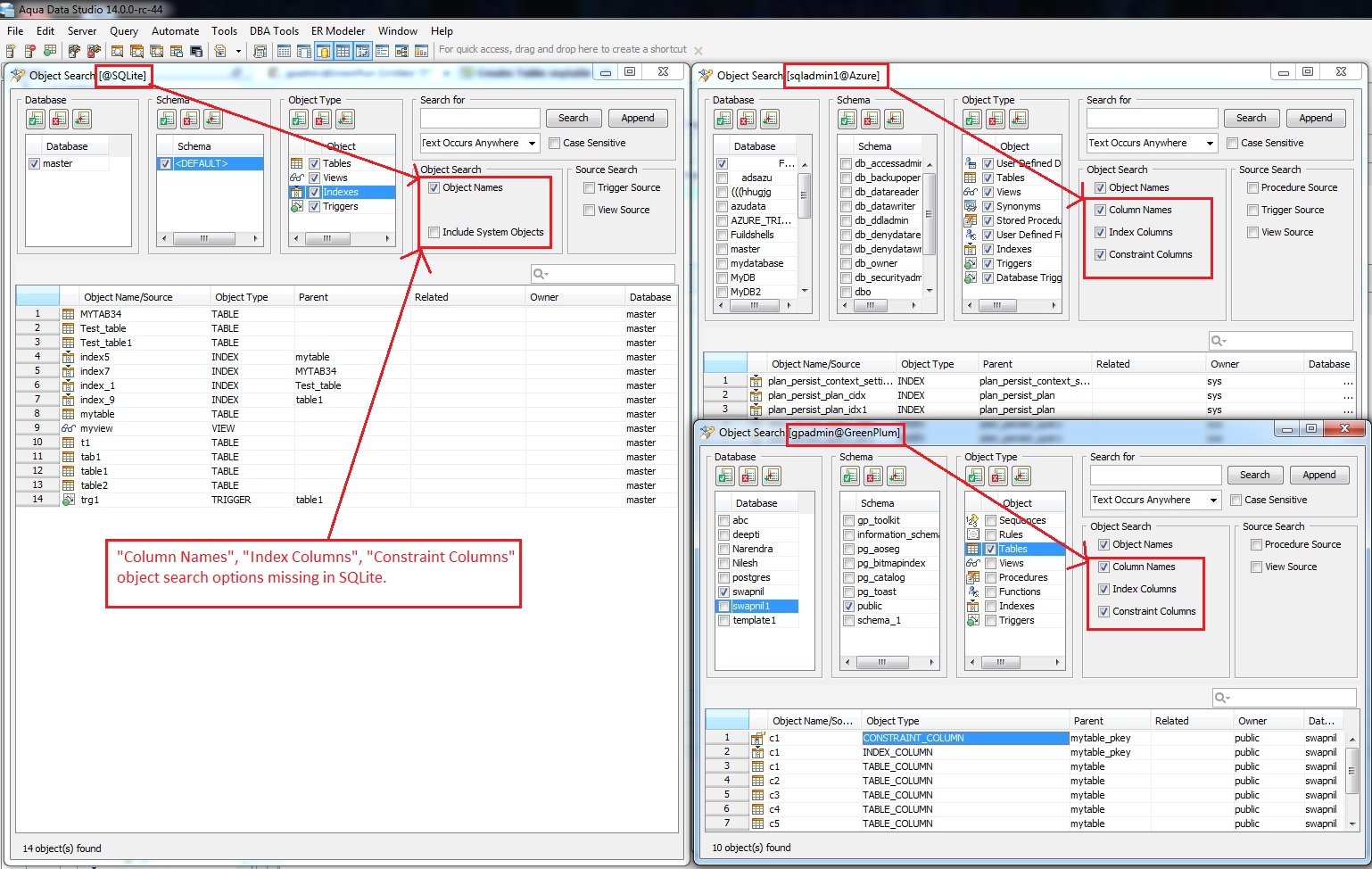Image resolution: width=1372 pixels, height=869 pixels.
Task: Enable Include System Objects option
Action: click(x=434, y=232)
